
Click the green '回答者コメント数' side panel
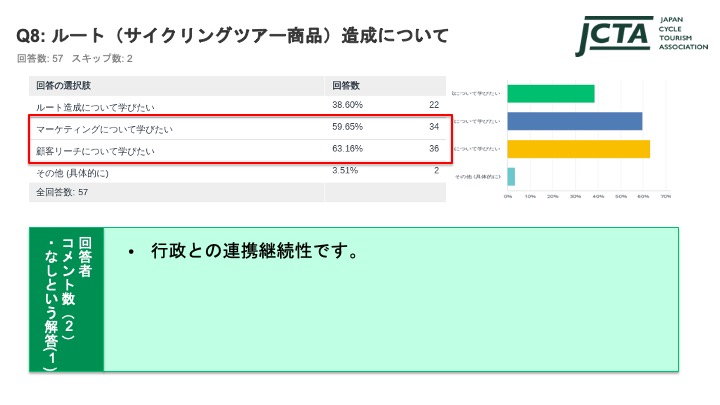click(67, 299)
